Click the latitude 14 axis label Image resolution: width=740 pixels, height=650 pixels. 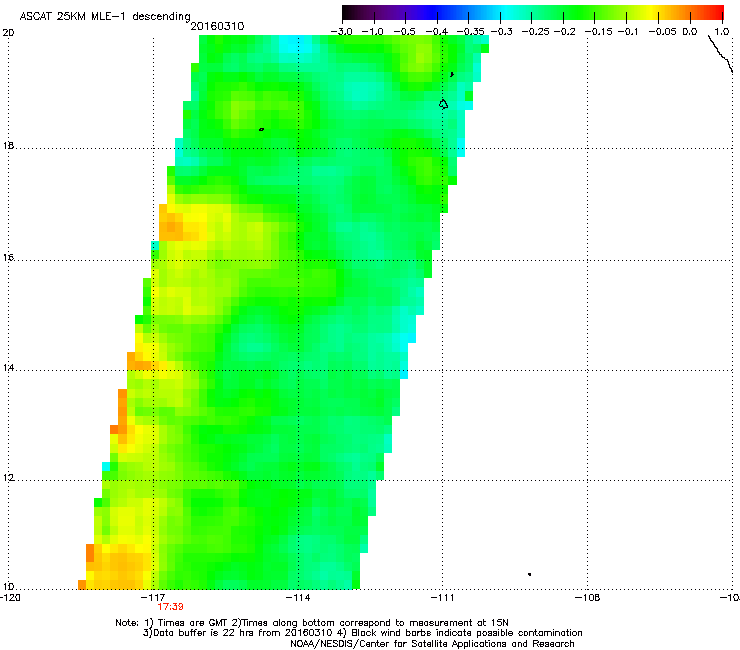point(8,368)
